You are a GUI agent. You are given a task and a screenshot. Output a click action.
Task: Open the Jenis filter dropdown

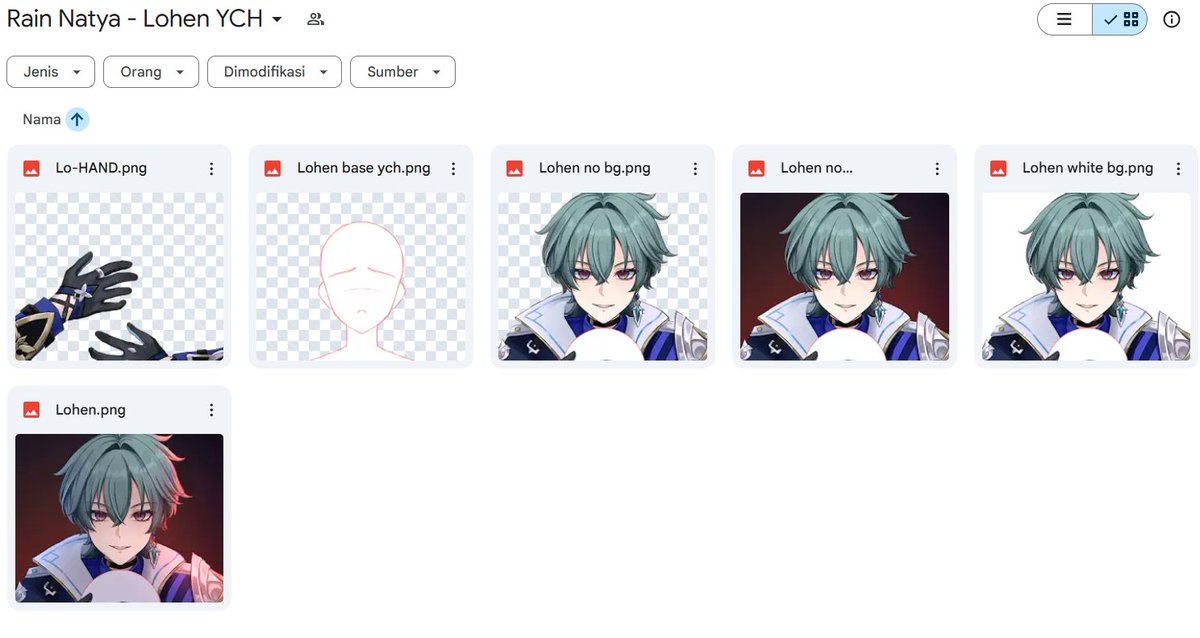pos(51,72)
